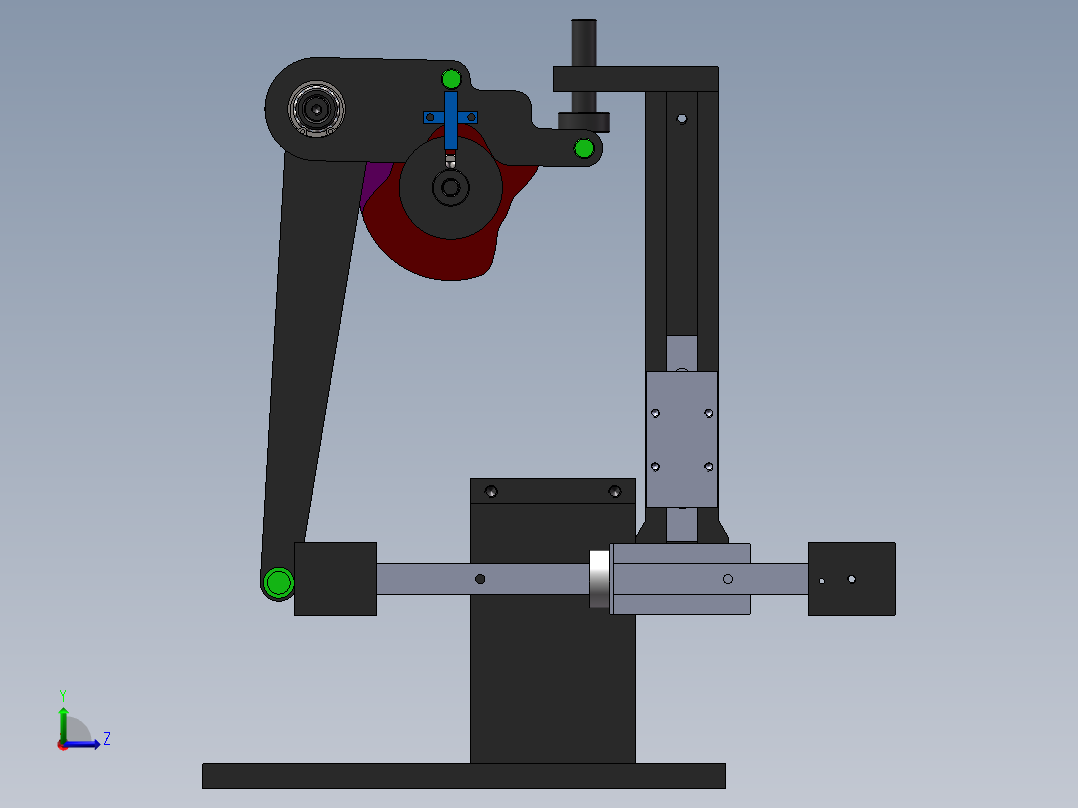Select the green pin beside the flange
This screenshot has width=1078, height=808.
point(584,148)
